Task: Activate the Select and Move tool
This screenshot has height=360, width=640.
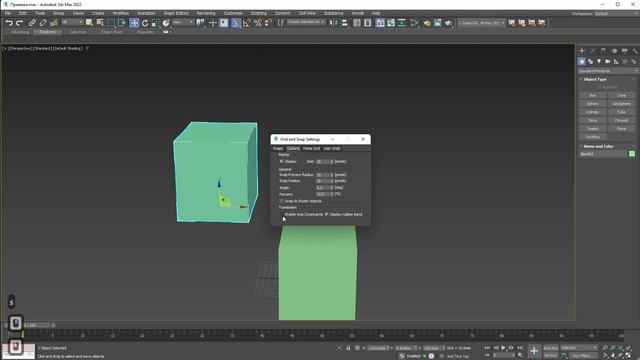Action: point(134,23)
